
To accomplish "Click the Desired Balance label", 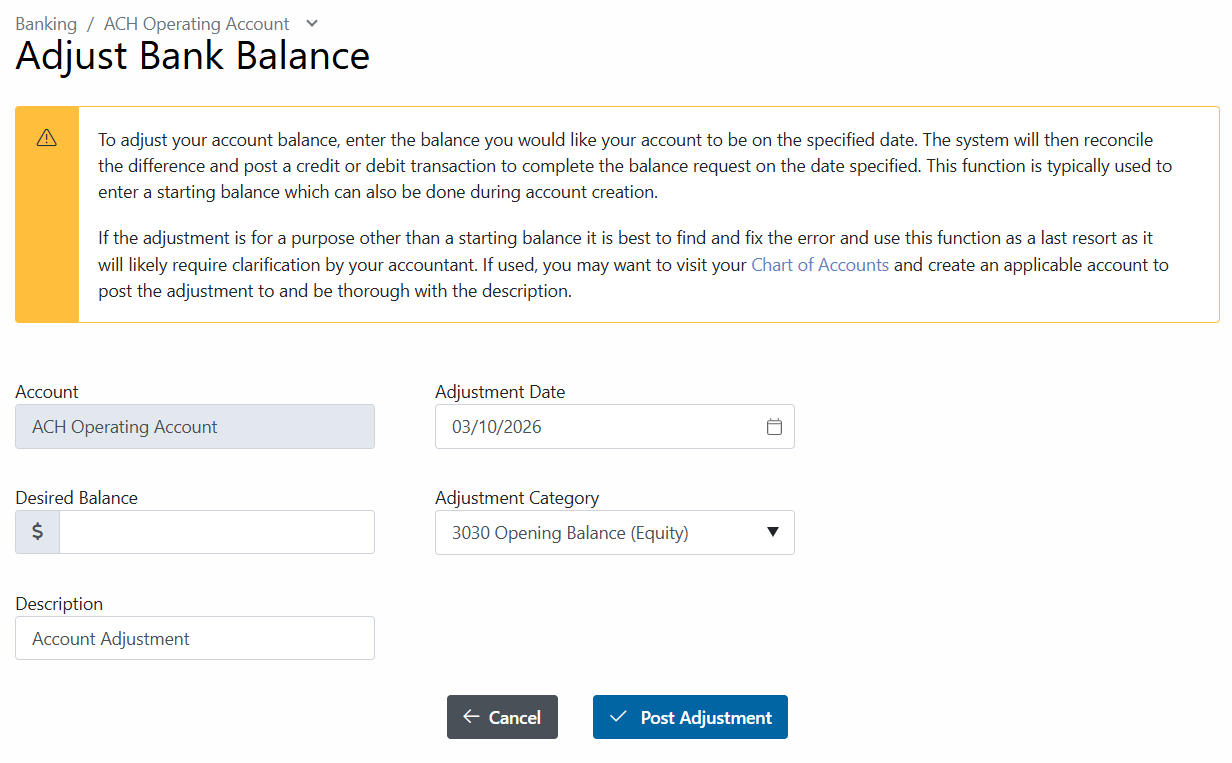I will click(77, 498).
